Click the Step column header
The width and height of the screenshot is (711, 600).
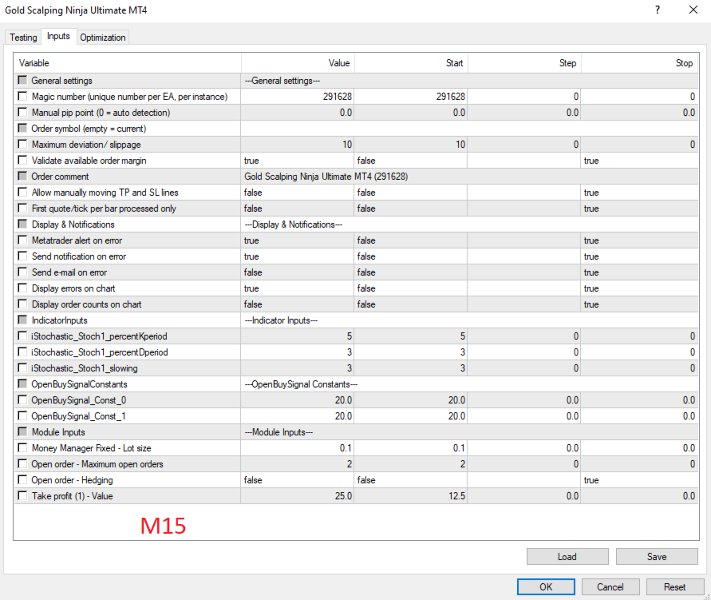(525, 63)
